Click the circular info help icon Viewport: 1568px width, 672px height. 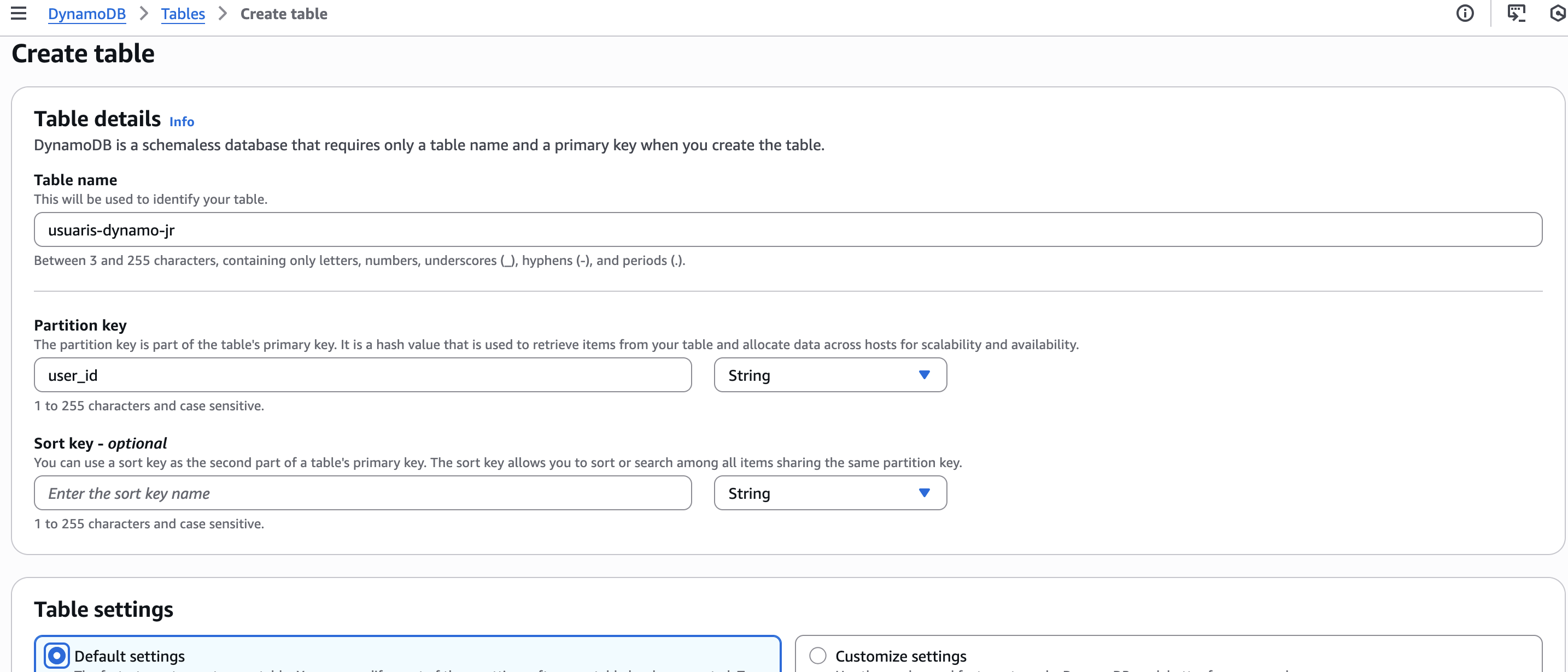(1465, 13)
